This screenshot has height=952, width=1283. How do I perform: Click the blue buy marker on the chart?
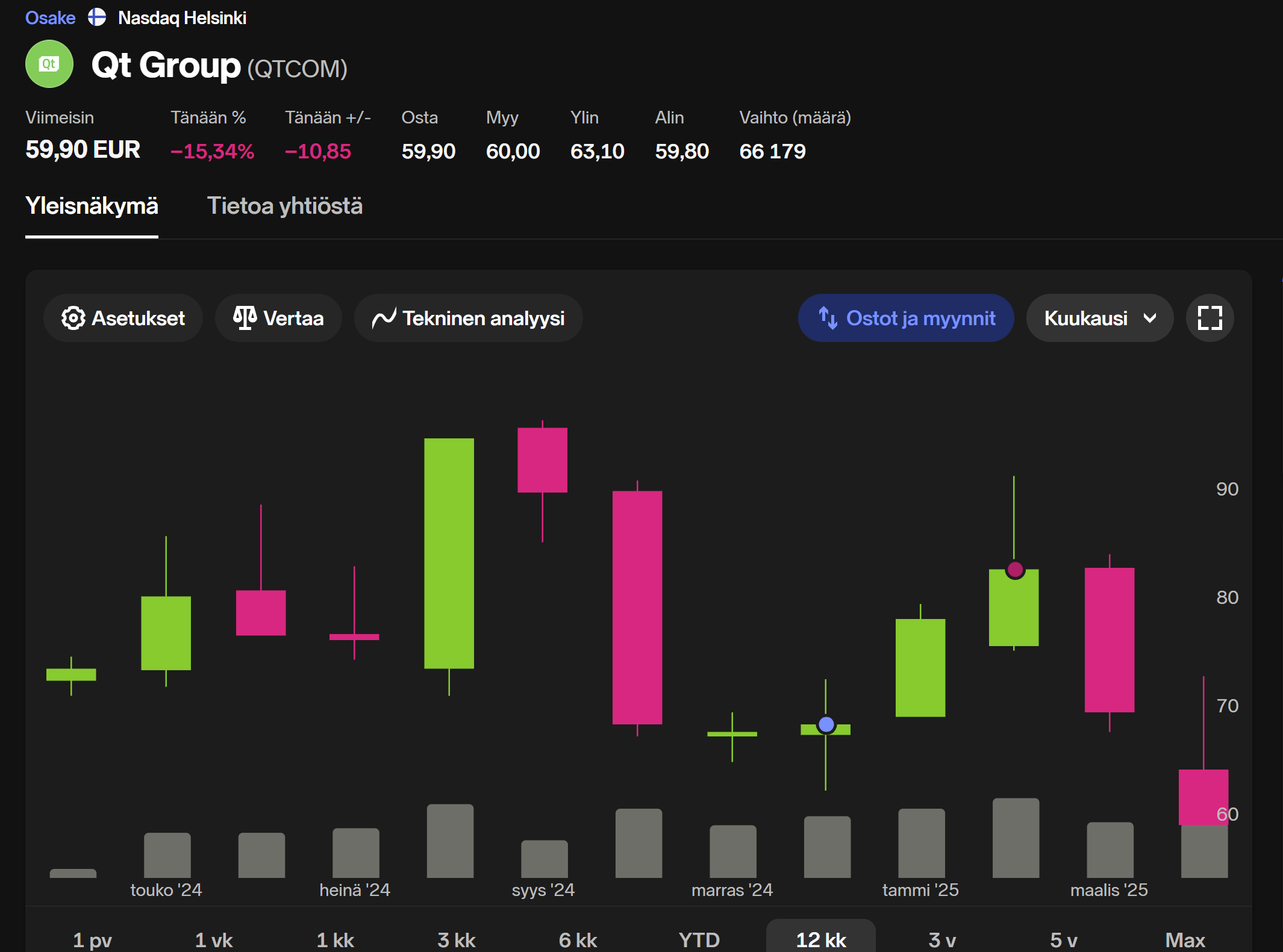coord(826,724)
